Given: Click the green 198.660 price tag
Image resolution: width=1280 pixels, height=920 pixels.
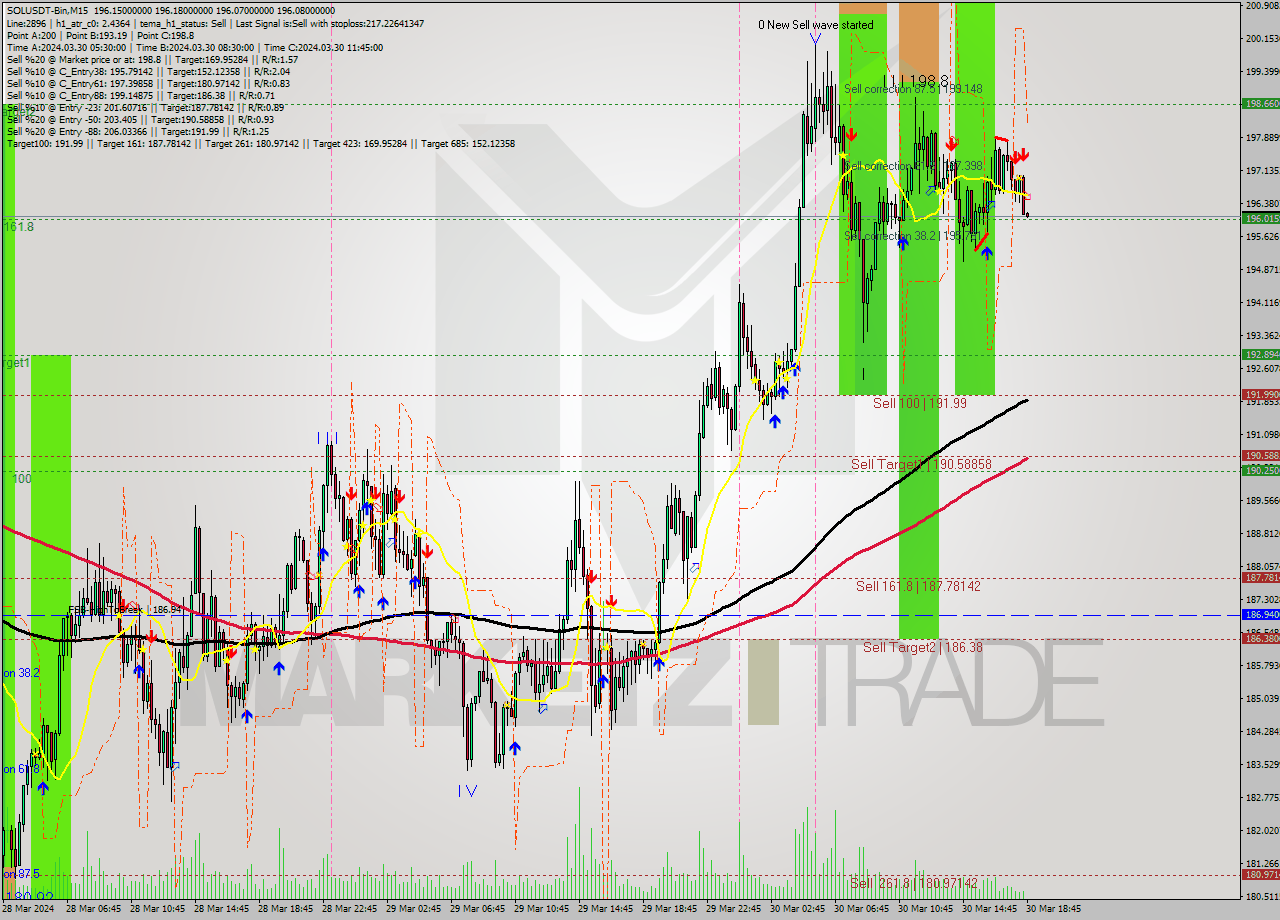Looking at the screenshot, I should (x=1261, y=104).
